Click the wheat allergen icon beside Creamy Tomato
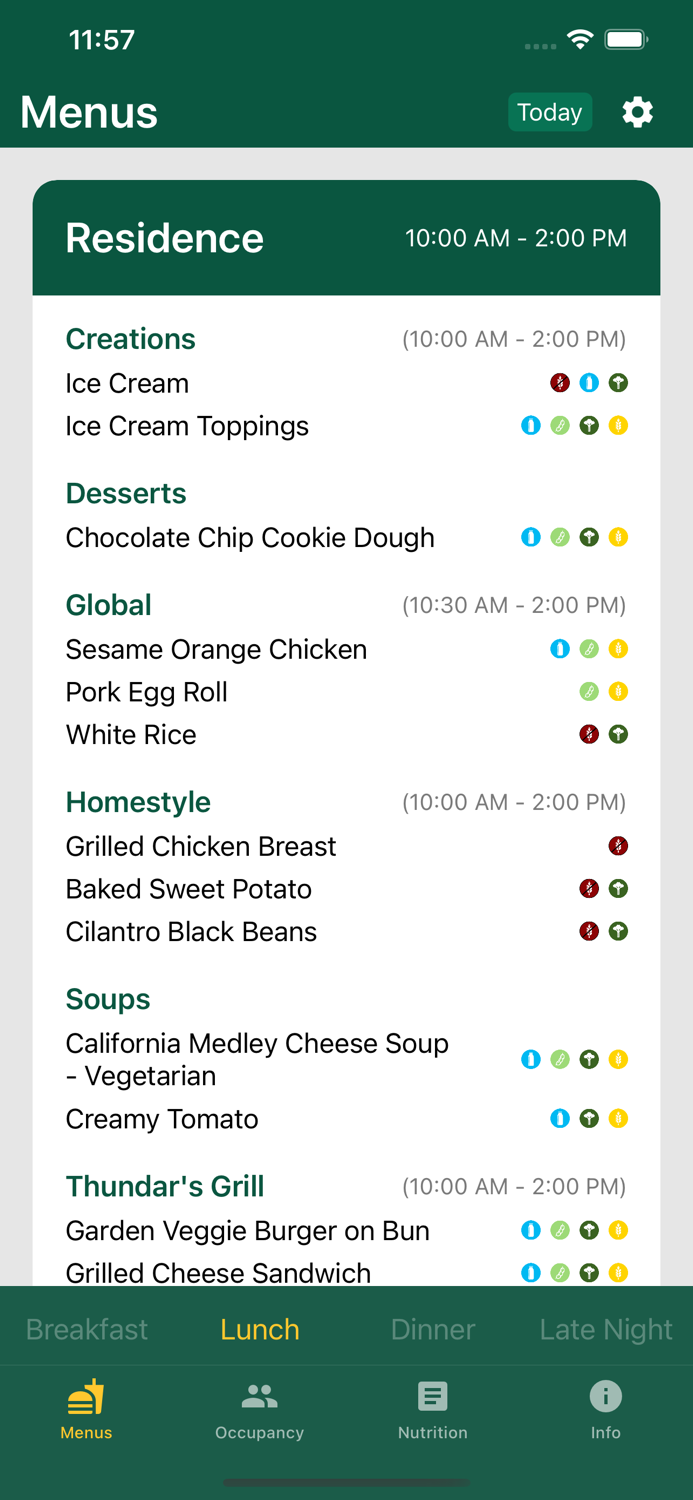Screen dimensions: 693x1500 [x=618, y=1118]
